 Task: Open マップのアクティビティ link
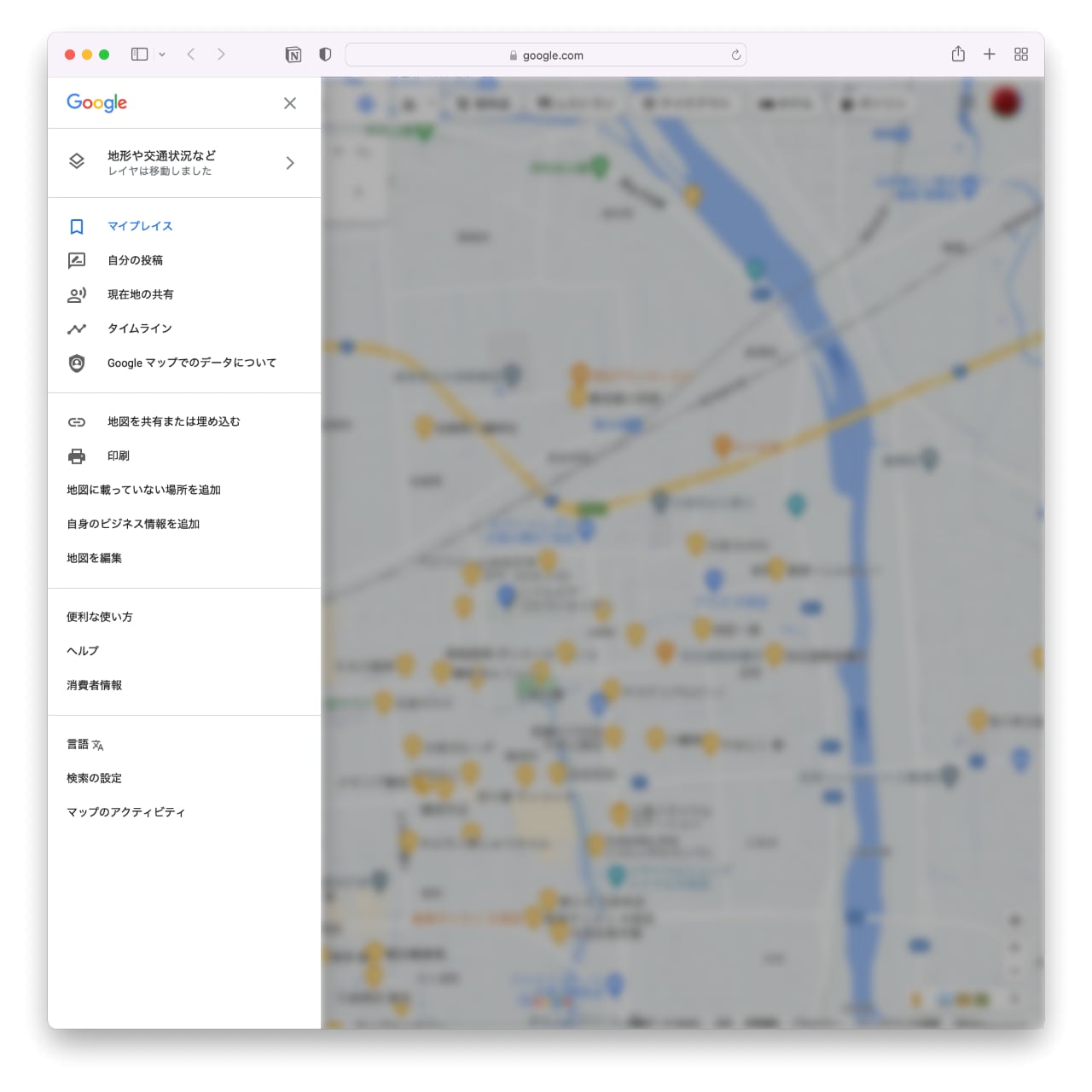coord(126,812)
